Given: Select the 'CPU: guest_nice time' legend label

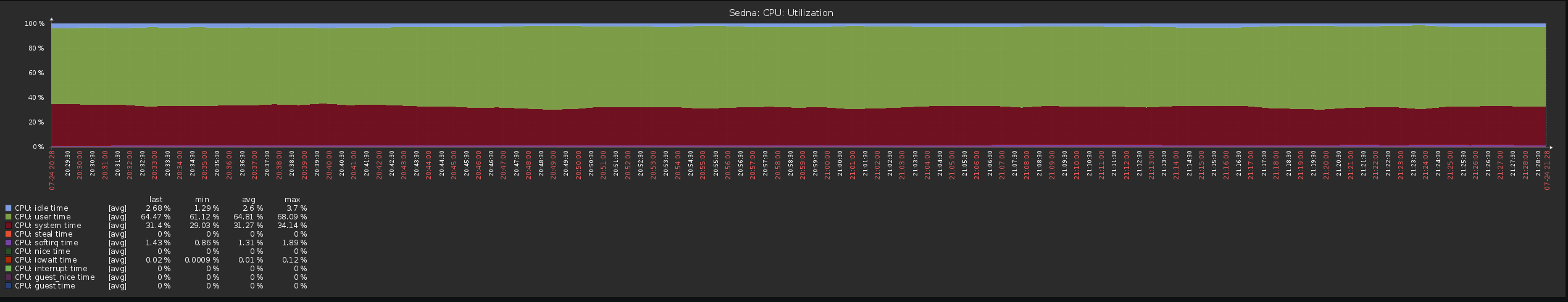Looking at the screenshot, I should pos(54,277).
